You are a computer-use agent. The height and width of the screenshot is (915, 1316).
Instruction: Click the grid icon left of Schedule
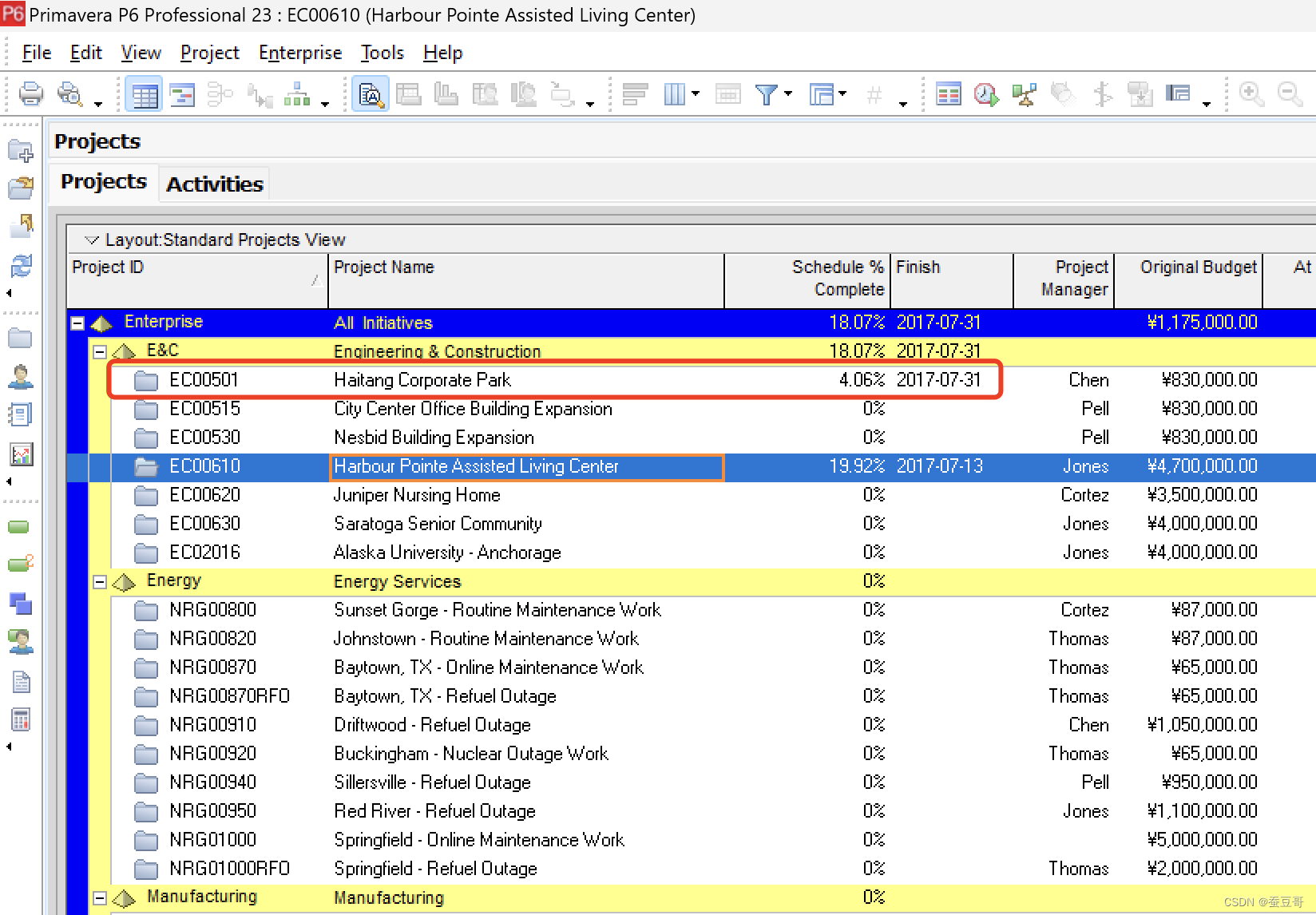pos(949,94)
